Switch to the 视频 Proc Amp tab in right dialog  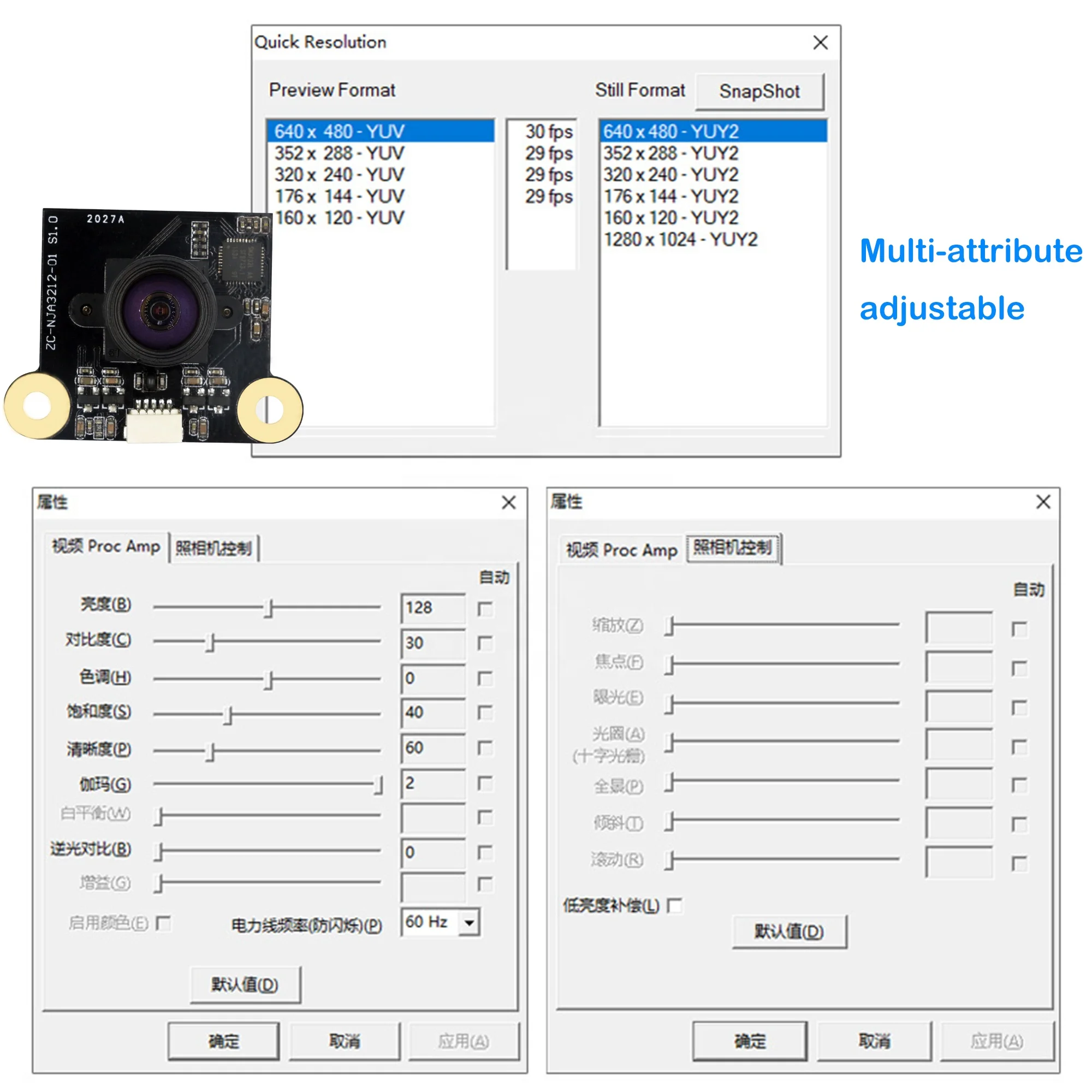coord(620,549)
